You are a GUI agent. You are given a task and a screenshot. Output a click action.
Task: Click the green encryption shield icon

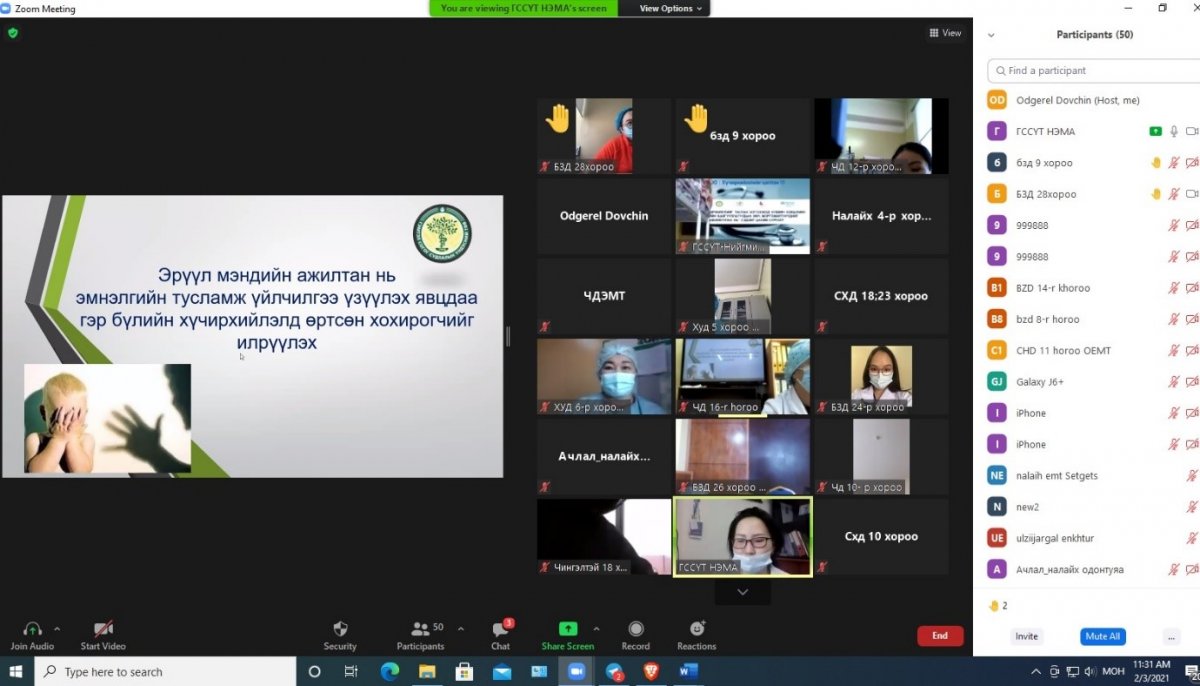point(13,33)
